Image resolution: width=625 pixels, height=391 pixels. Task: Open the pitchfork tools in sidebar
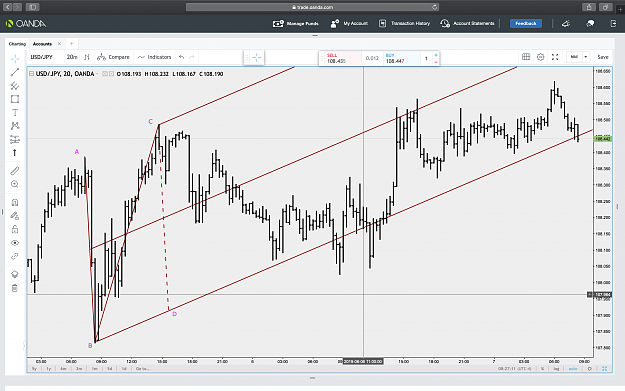15,86
